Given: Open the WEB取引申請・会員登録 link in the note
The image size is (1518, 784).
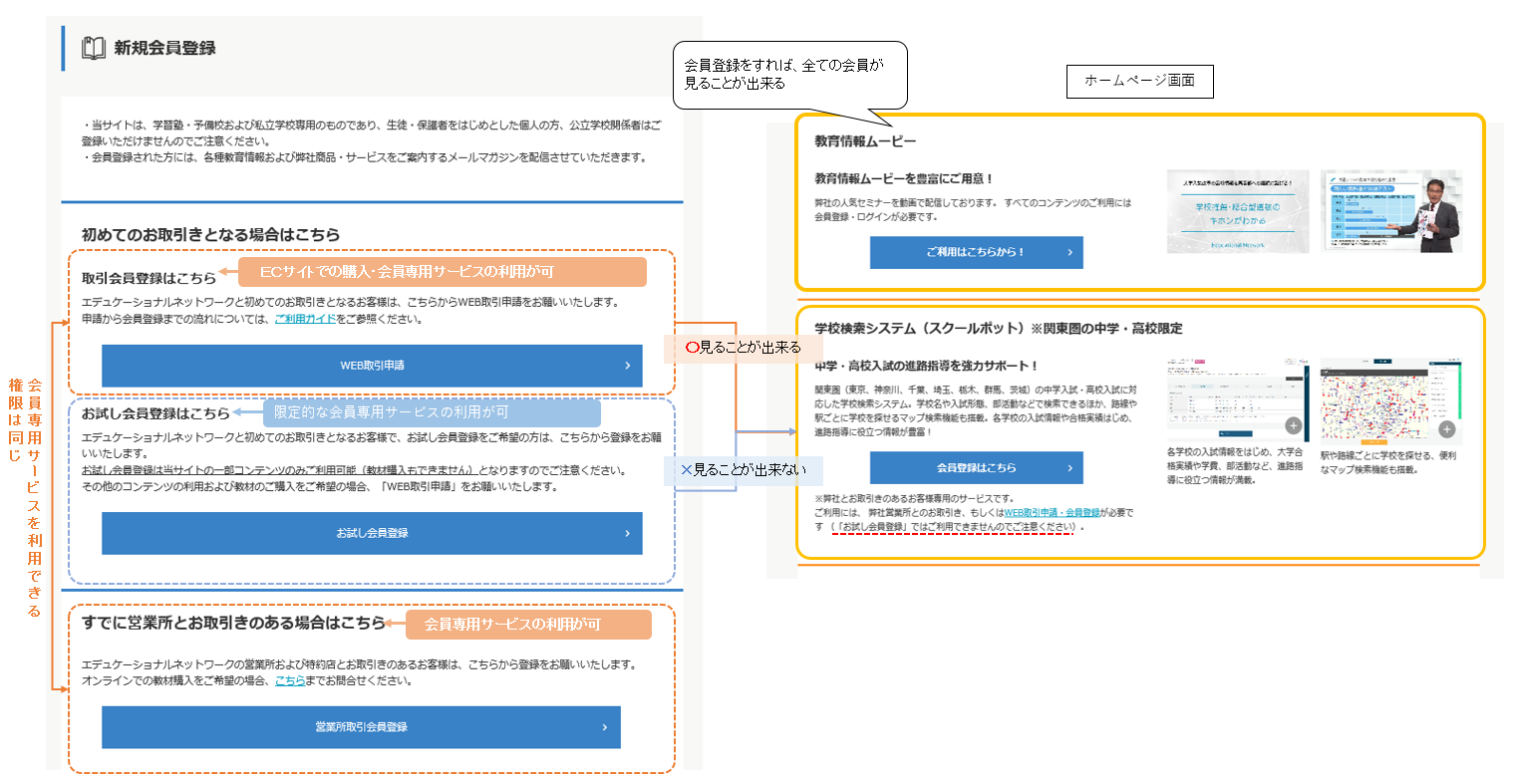Looking at the screenshot, I should point(1052,513).
